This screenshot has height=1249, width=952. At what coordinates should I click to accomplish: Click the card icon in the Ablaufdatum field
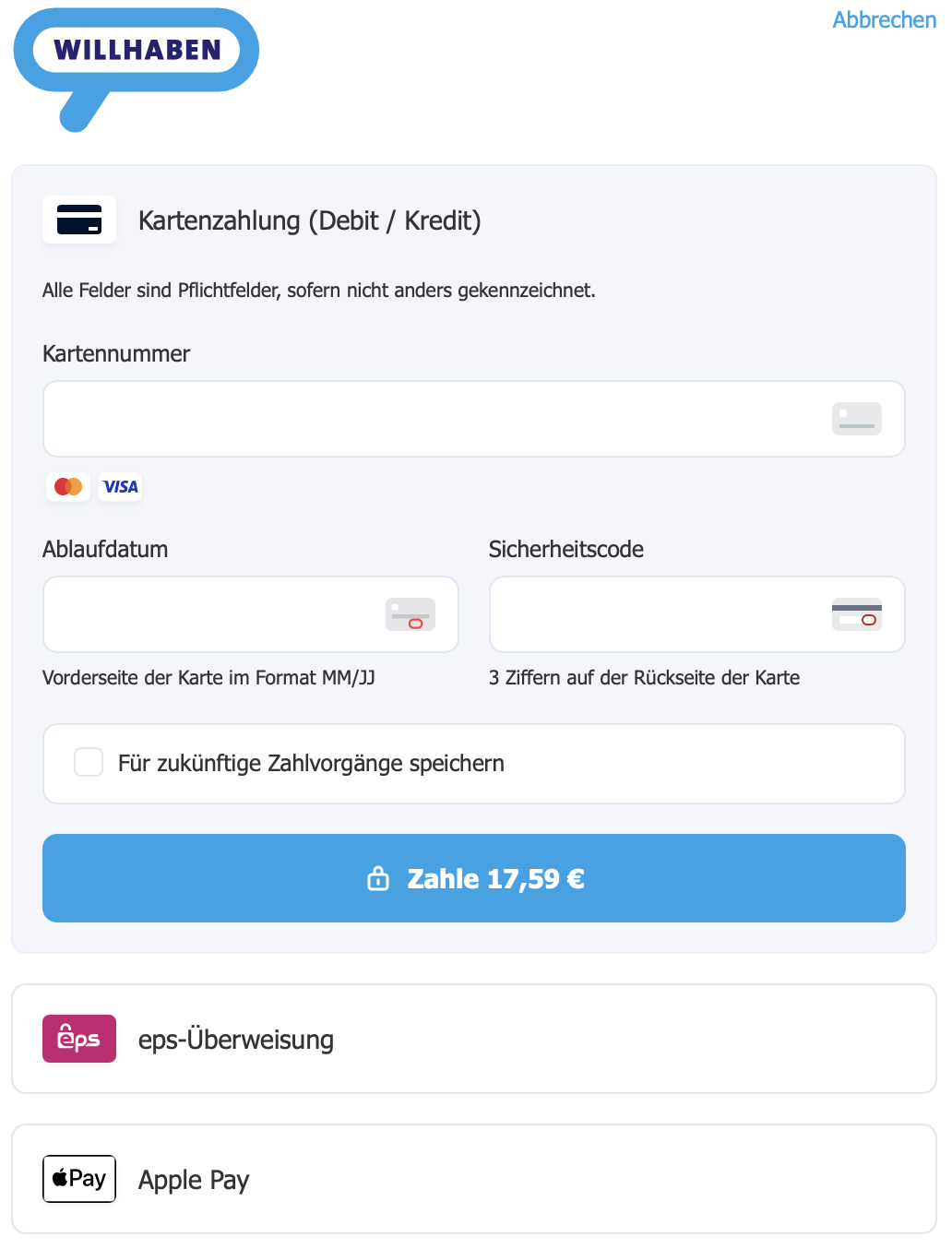(411, 614)
